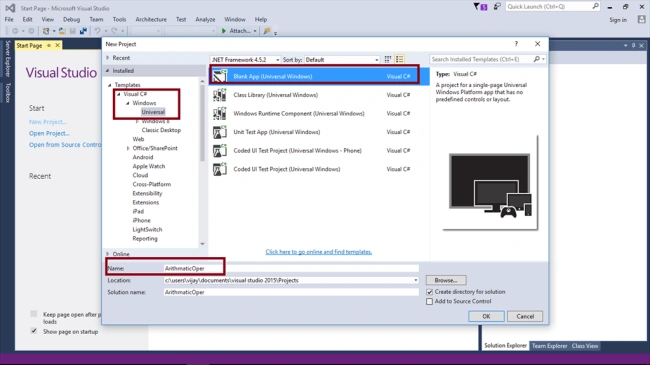
Task: Expand the Recent section in New Project
Action: 108,58
